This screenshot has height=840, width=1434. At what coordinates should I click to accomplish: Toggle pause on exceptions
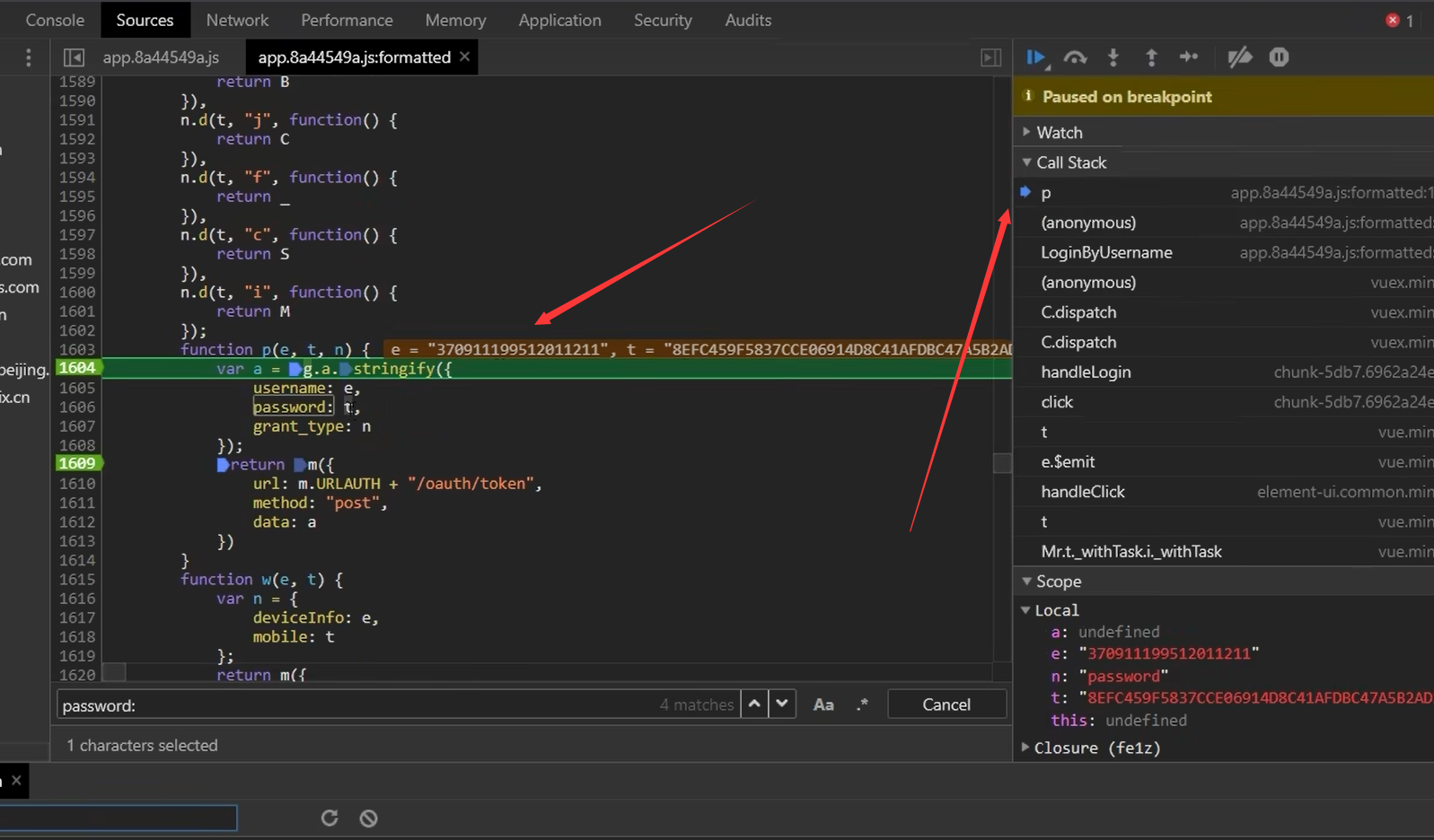point(1279,57)
